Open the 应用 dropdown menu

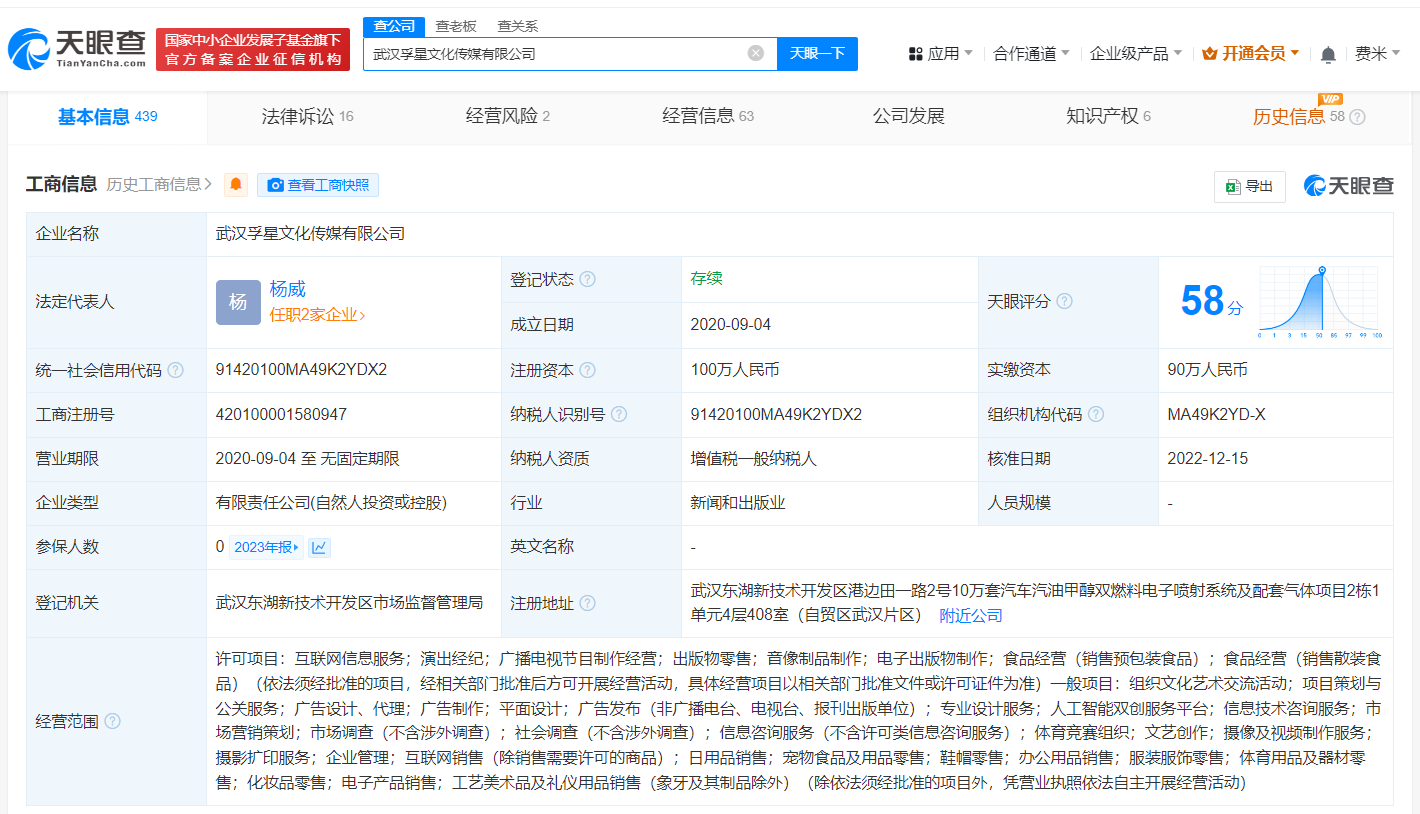point(940,54)
